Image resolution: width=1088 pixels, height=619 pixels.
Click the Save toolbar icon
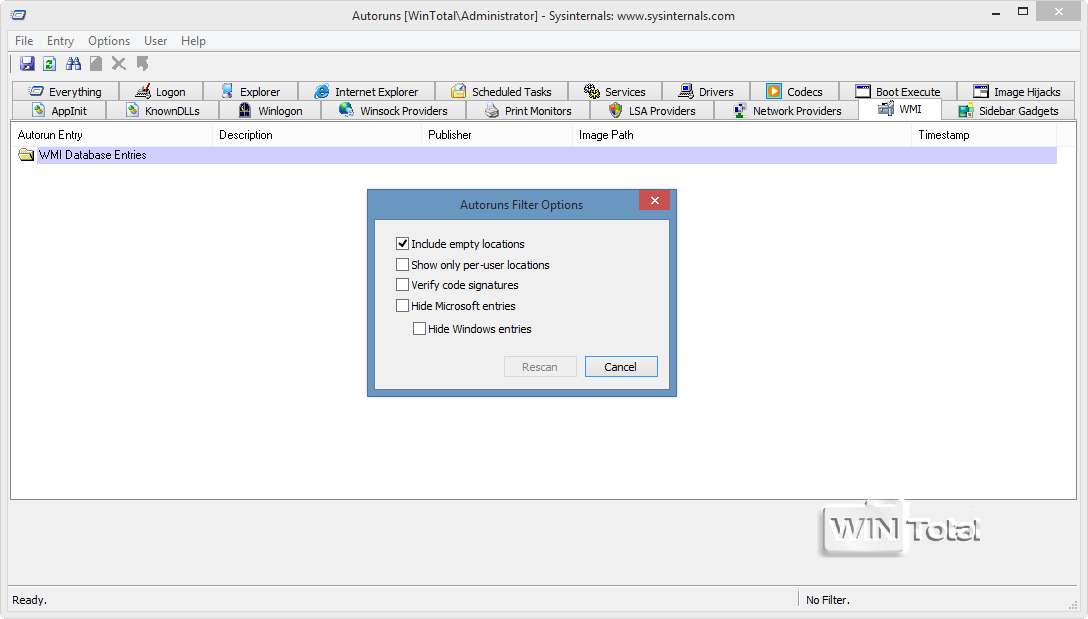[x=27, y=64]
